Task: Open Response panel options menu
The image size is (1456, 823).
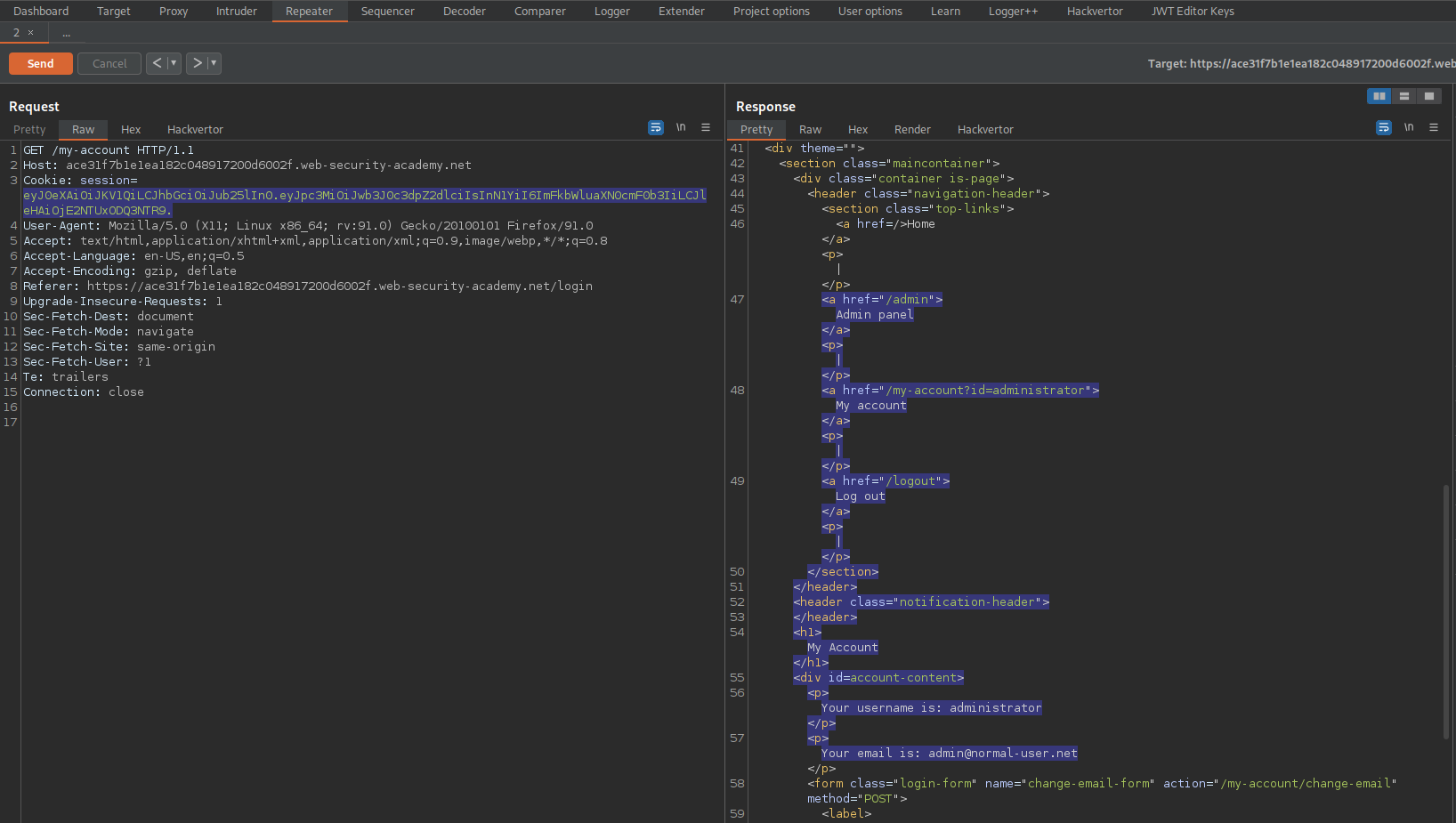Action: pyautogui.click(x=1434, y=127)
